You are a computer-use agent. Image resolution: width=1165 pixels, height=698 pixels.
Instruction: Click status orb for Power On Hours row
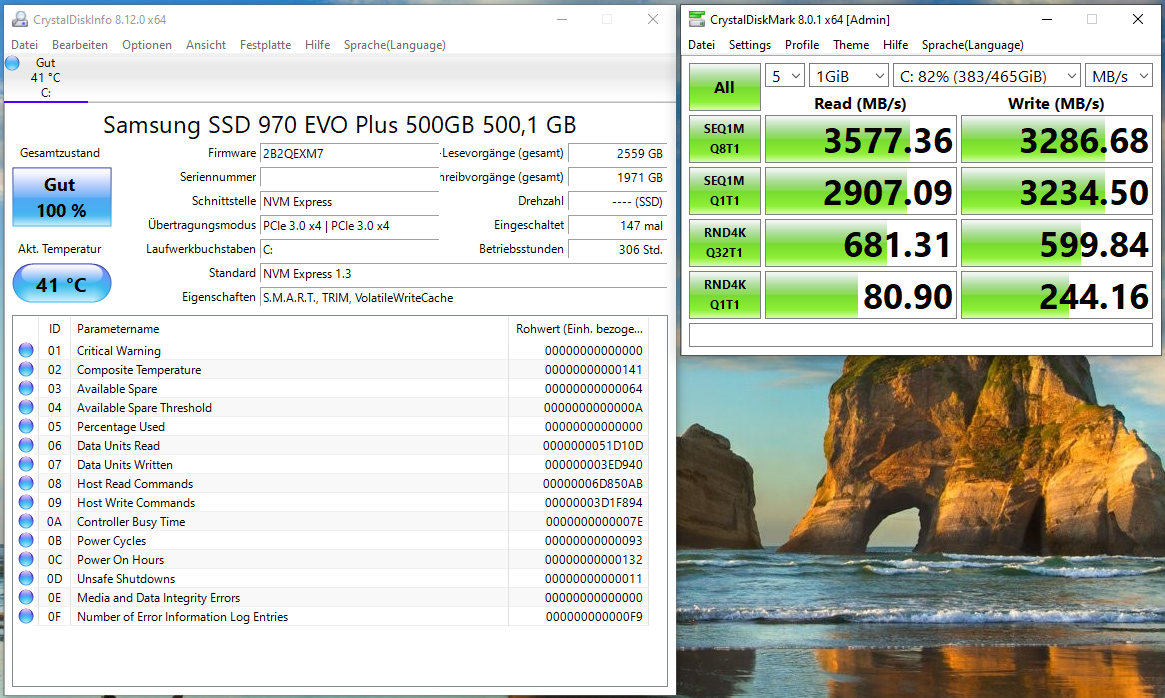(26, 559)
